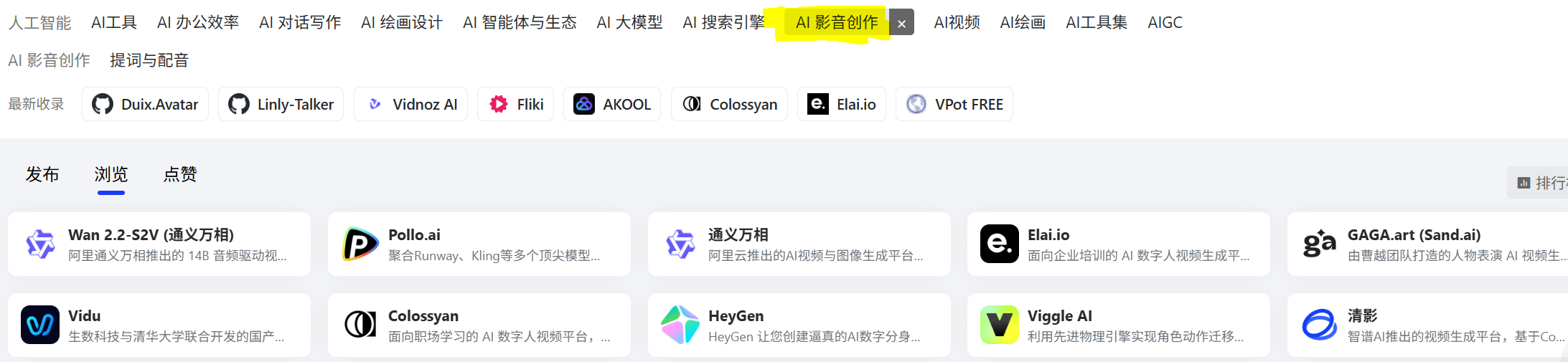Open the 排行 ranking button
The width and height of the screenshot is (1568, 362).
1537,184
